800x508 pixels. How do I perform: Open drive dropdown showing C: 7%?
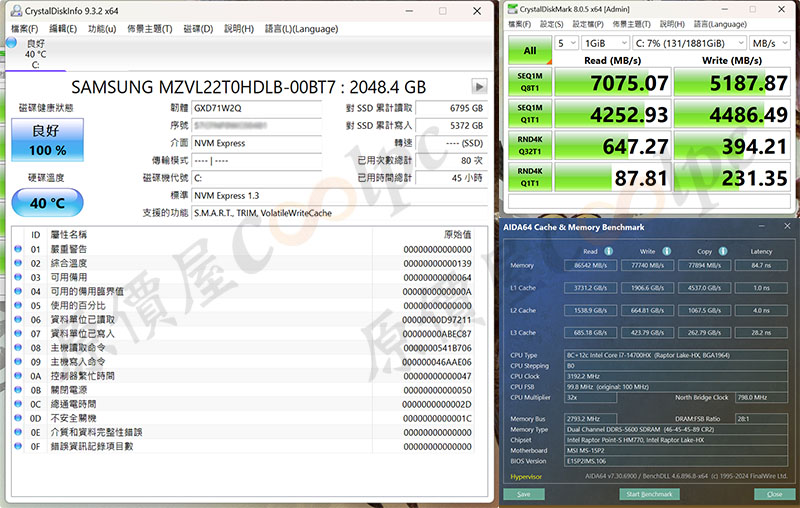[x=689, y=43]
